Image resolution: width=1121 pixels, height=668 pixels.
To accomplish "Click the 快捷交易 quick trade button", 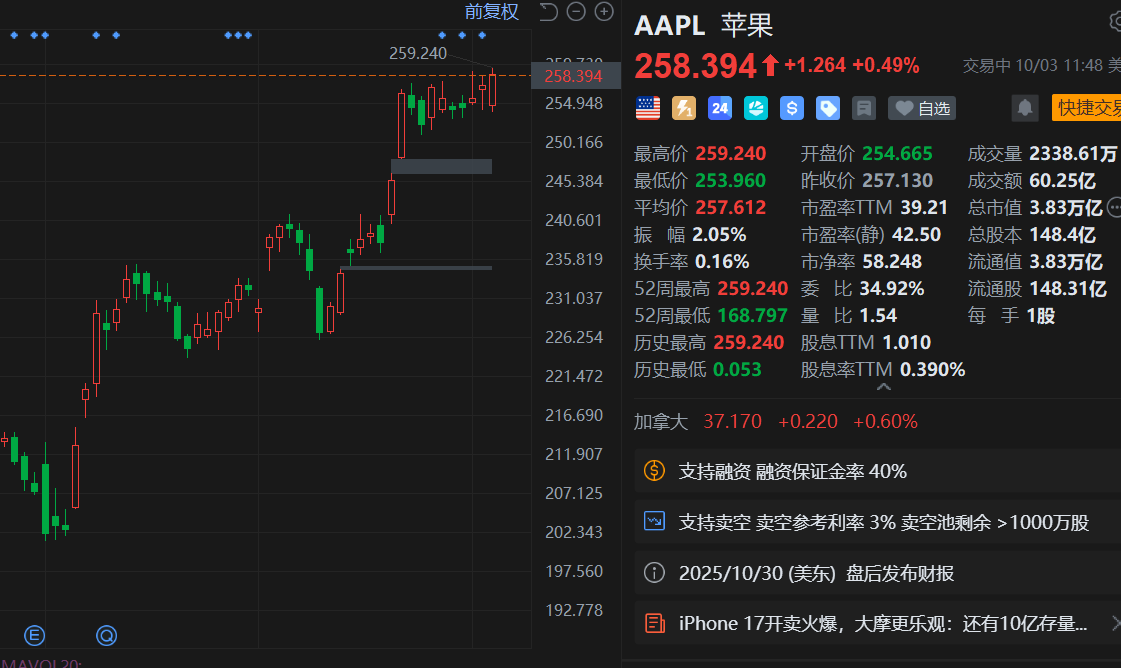I will click(1088, 108).
